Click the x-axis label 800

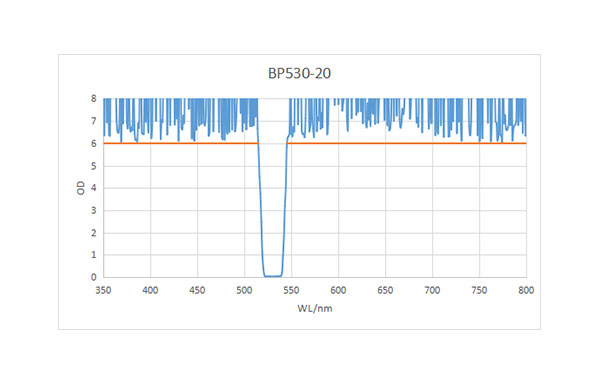point(526,290)
